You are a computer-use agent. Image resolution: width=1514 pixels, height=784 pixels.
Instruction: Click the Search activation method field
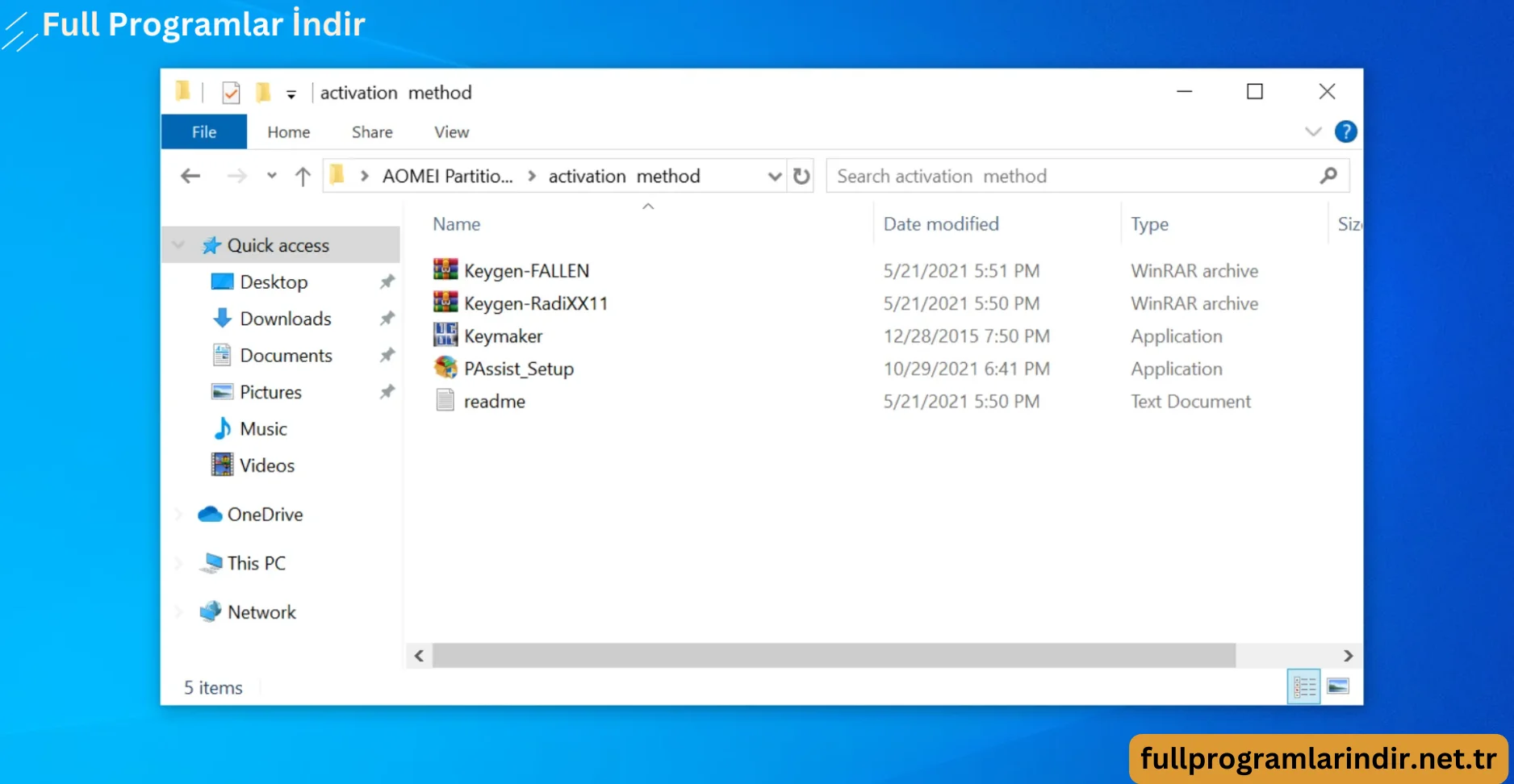1088,176
